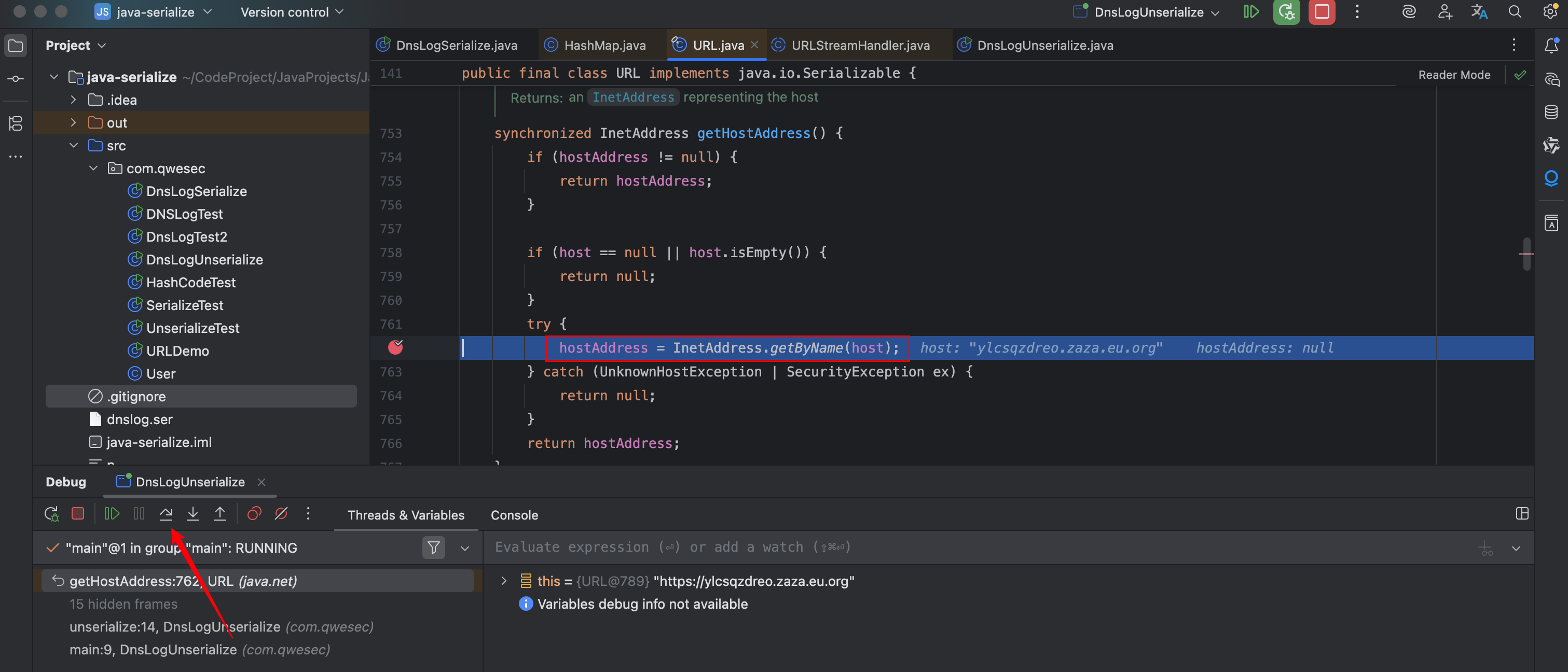Click the Step Over debugger icon
Image resolution: width=1568 pixels, height=672 pixels.
pyautogui.click(x=166, y=514)
